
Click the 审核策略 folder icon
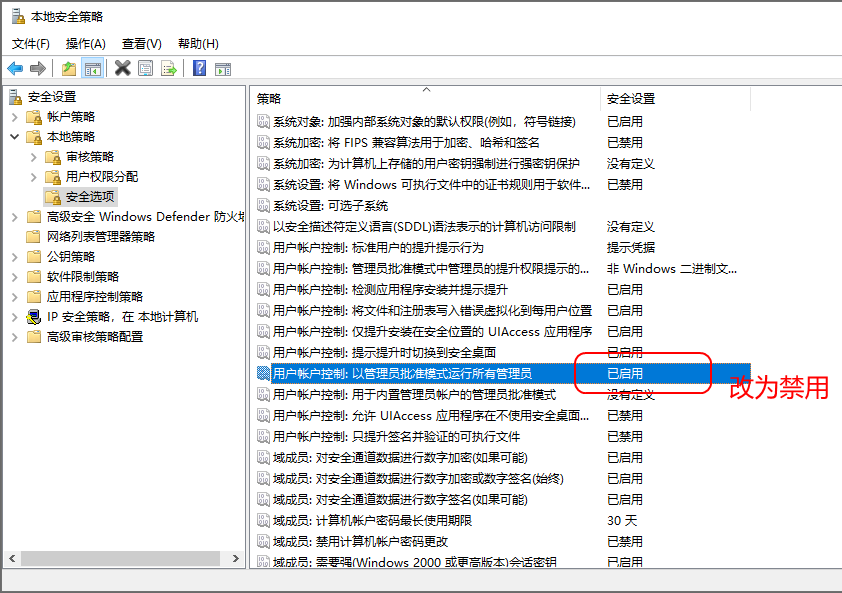53,157
